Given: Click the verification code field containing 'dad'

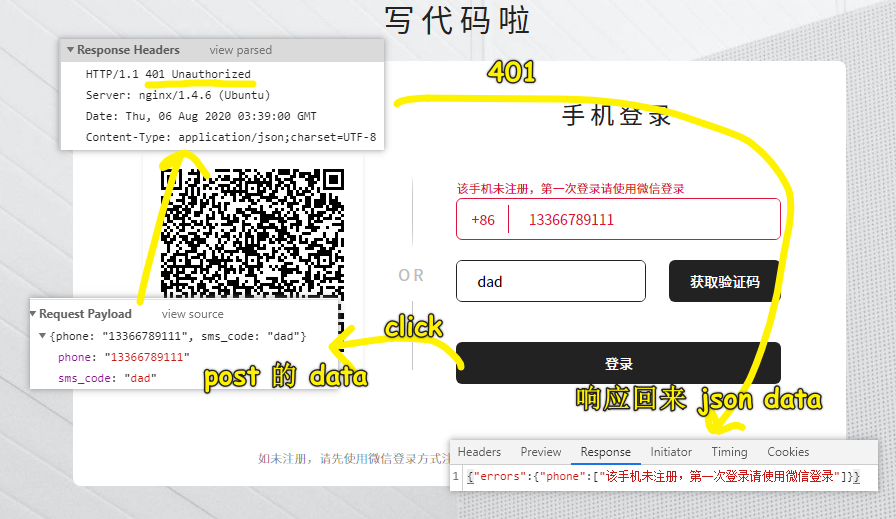Looking at the screenshot, I should coord(551,281).
